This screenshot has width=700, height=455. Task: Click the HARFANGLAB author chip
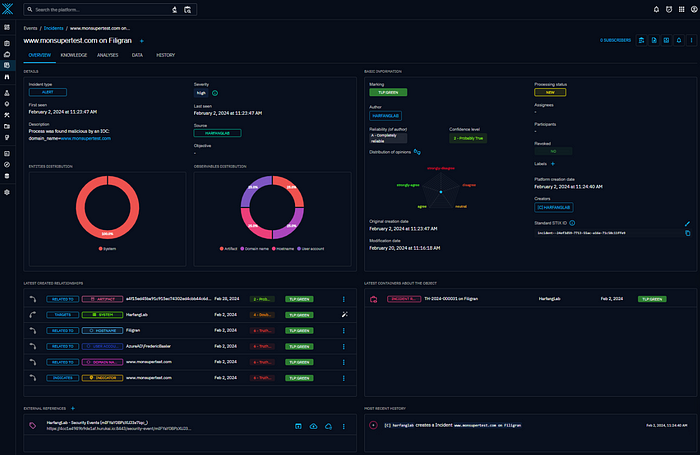(386, 115)
